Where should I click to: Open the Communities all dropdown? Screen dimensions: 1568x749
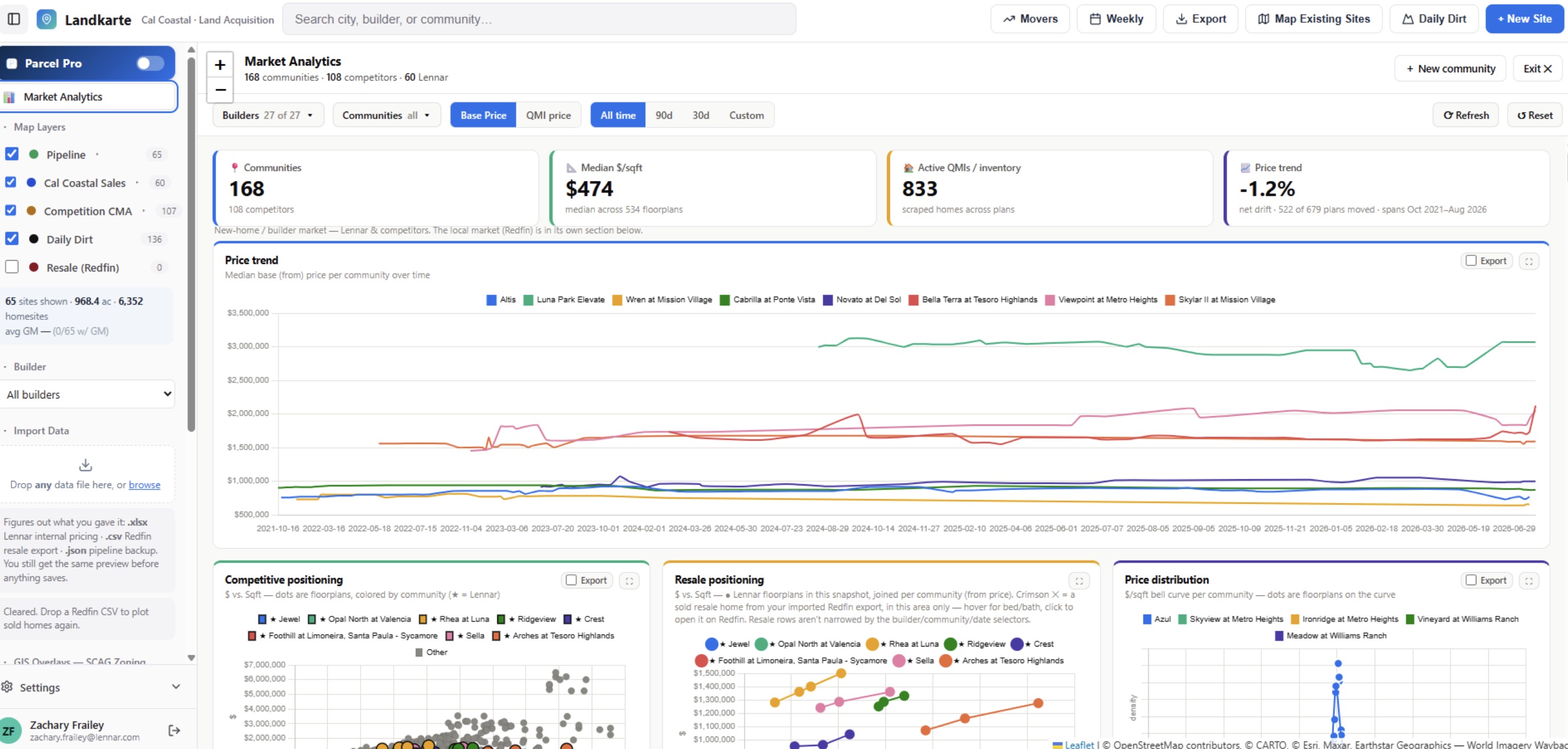pos(386,115)
